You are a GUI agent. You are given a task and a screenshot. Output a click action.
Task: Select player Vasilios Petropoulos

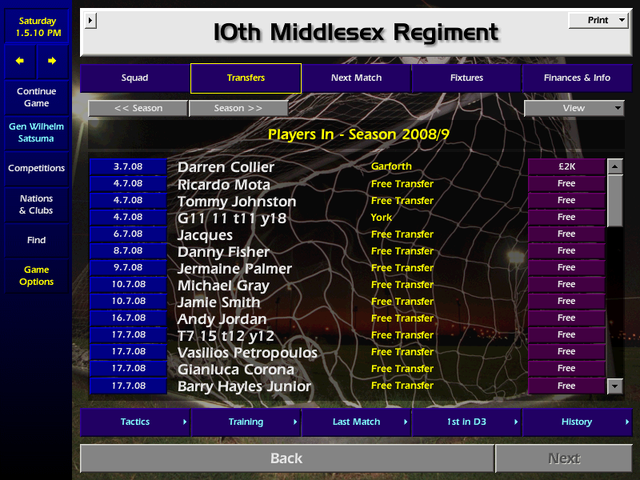point(247,353)
